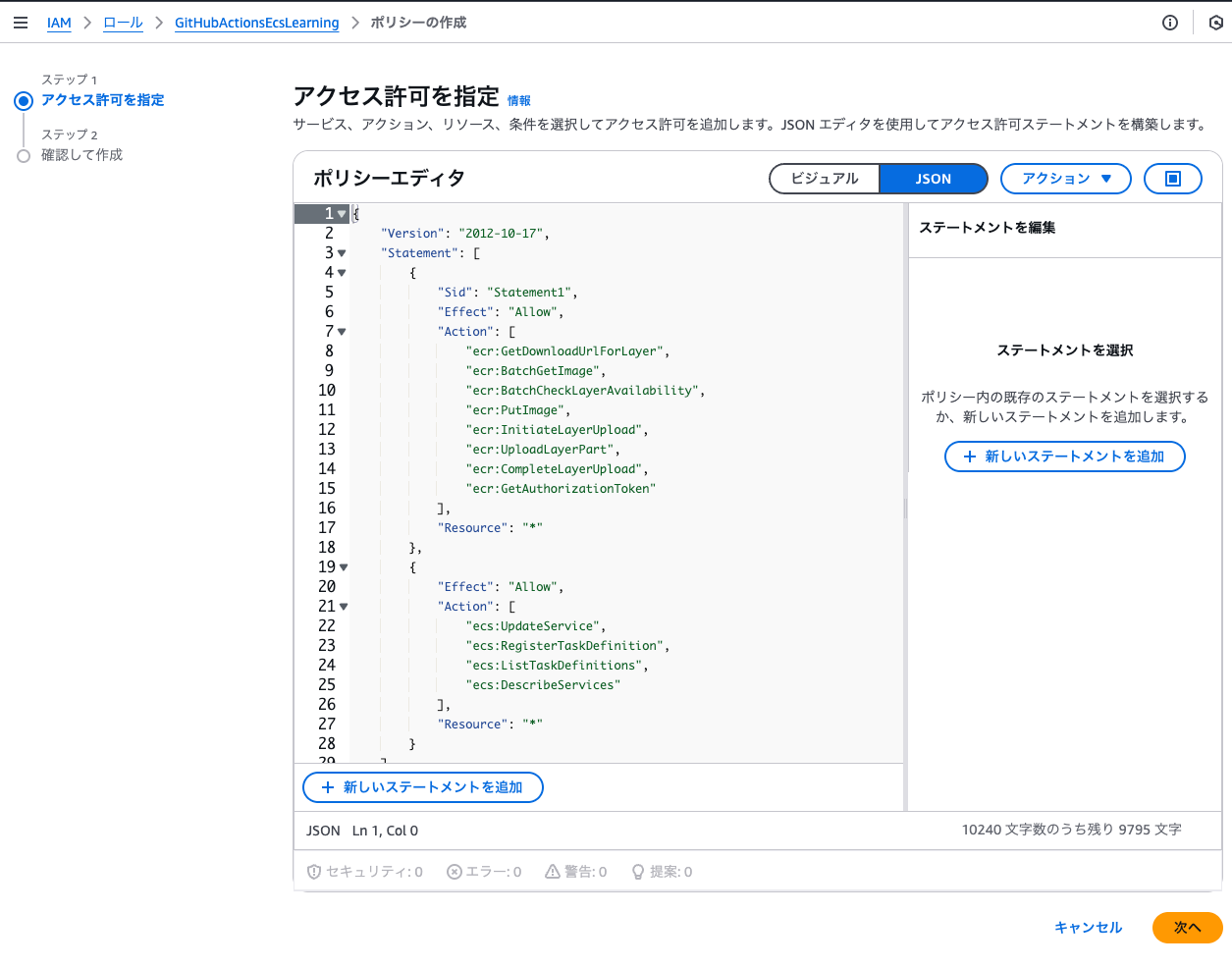The width and height of the screenshot is (1232, 967).
Task: Toggle the editor fullscreen square icon button
Action: 1172,179
